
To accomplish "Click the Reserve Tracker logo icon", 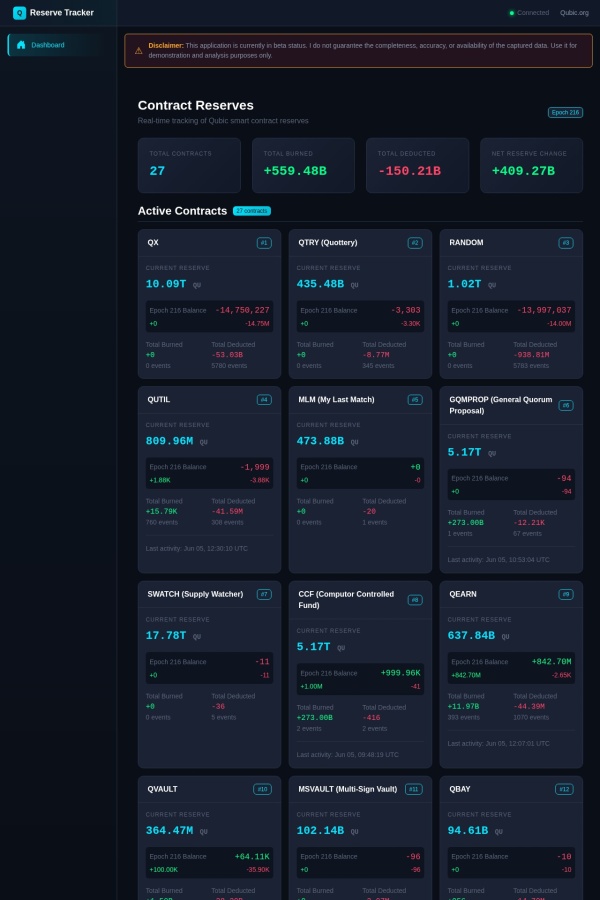I will point(20,13).
